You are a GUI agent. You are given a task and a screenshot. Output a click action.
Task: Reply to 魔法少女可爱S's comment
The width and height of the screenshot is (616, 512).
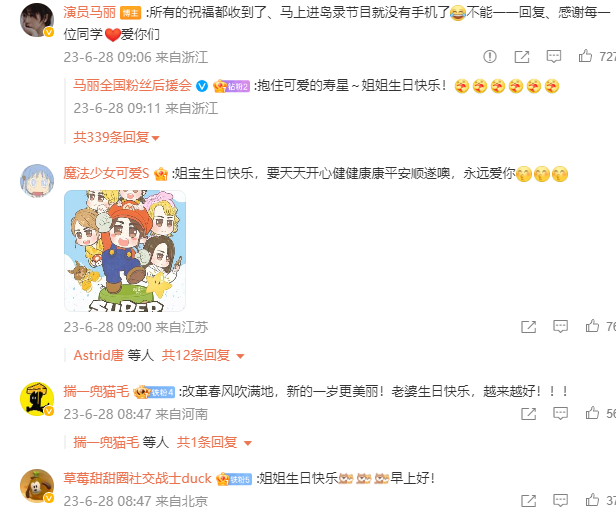click(x=560, y=327)
